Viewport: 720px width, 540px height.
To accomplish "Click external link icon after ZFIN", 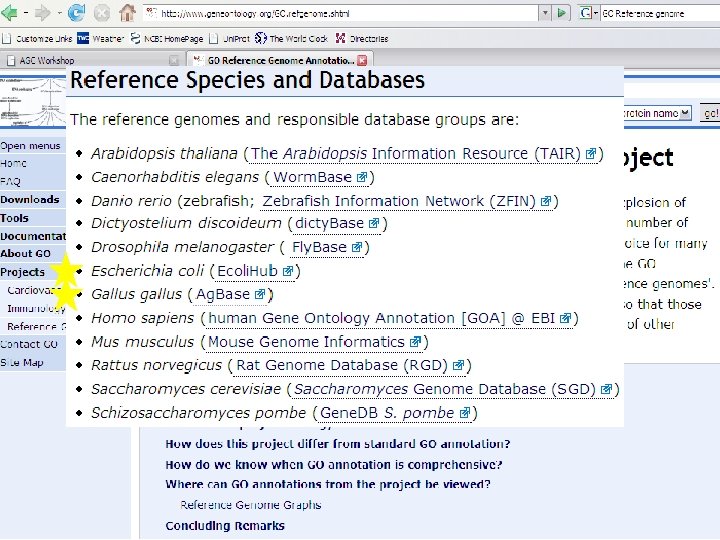I will [546, 201].
